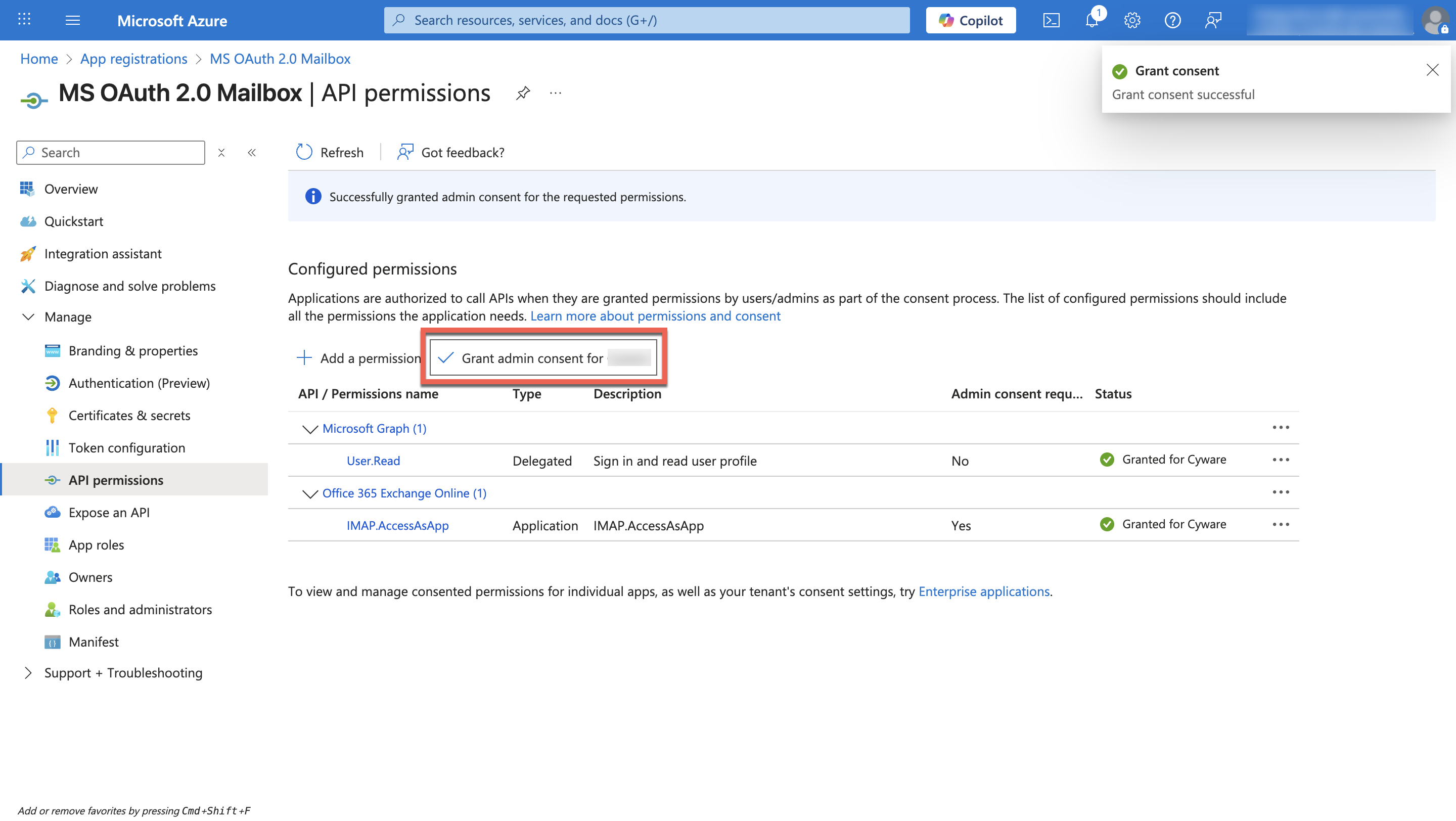Pin the API permissions page
This screenshot has width=1456, height=821.
pyautogui.click(x=523, y=93)
